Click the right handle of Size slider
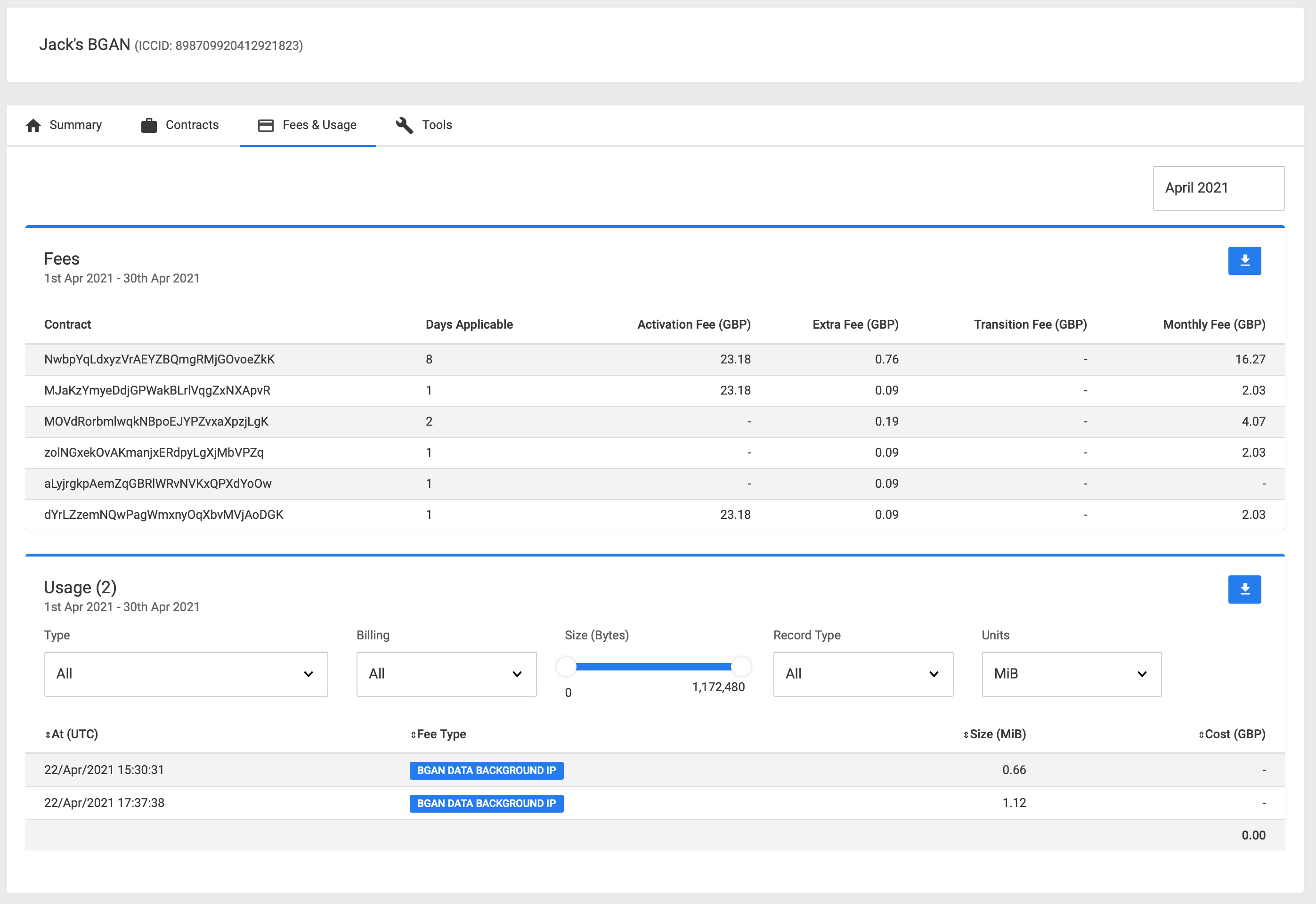Image resolution: width=1316 pixels, height=904 pixels. pyautogui.click(x=740, y=667)
